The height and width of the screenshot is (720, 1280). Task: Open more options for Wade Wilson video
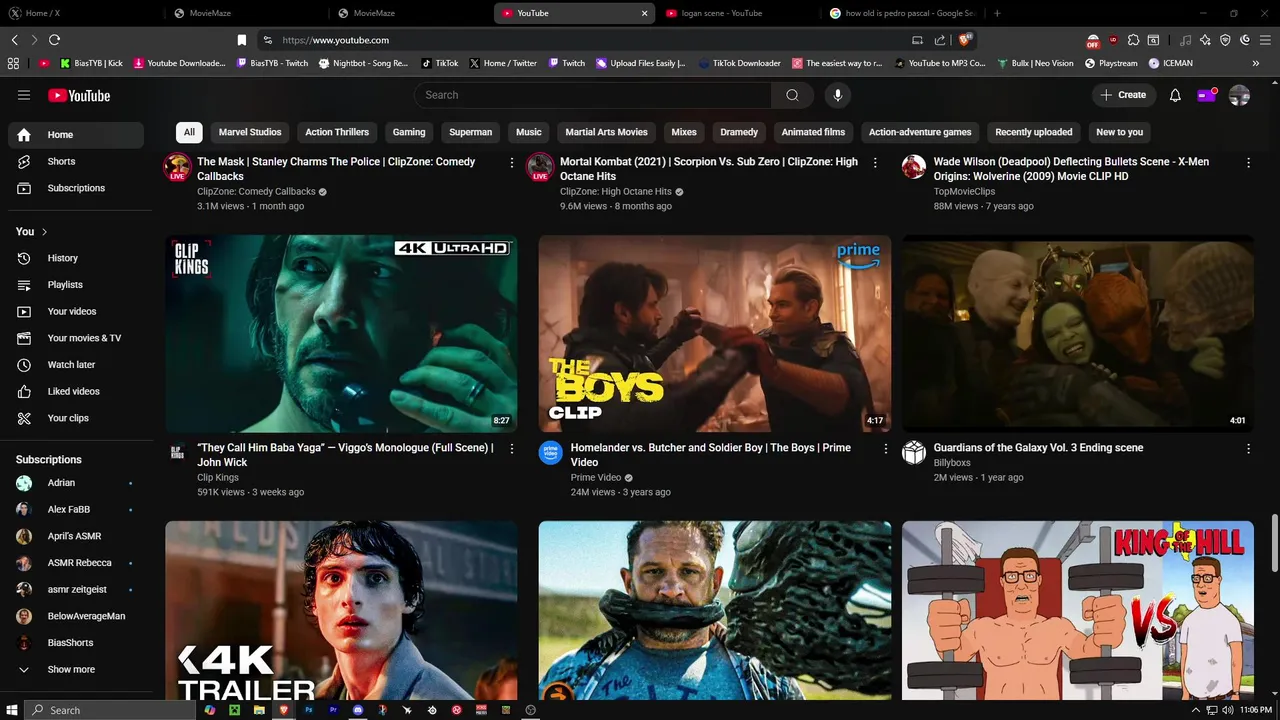click(1248, 162)
